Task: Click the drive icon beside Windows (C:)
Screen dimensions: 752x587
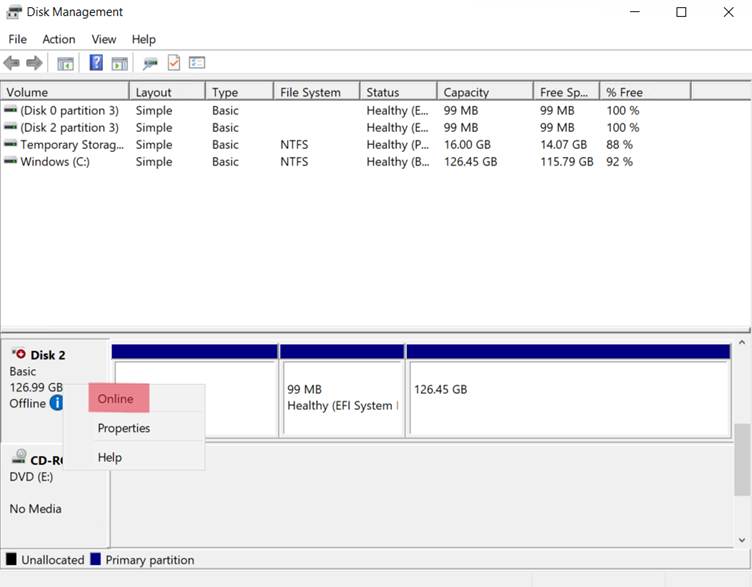Action: [x=11, y=161]
